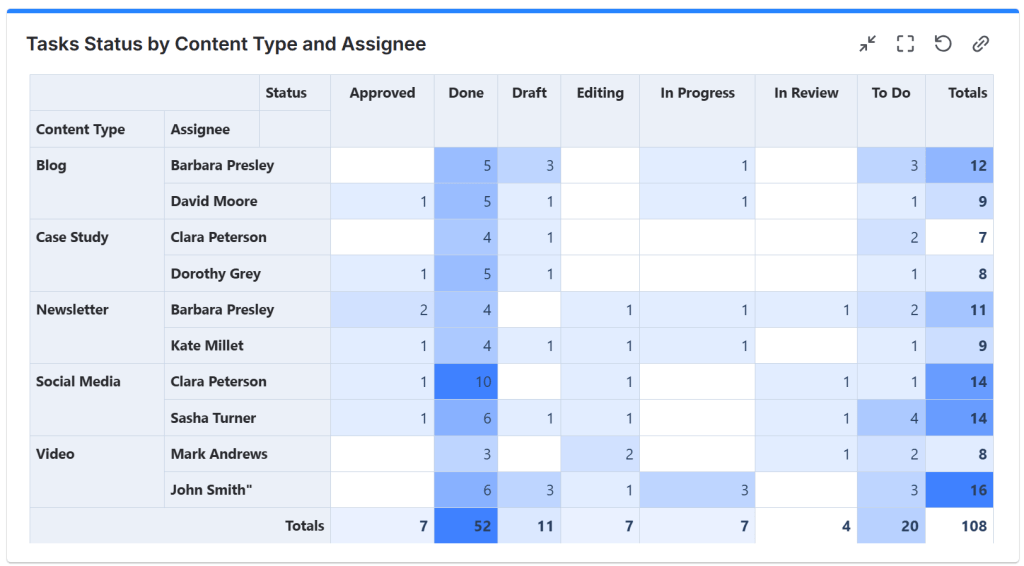Click assignee Mark Andrews

[219, 454]
